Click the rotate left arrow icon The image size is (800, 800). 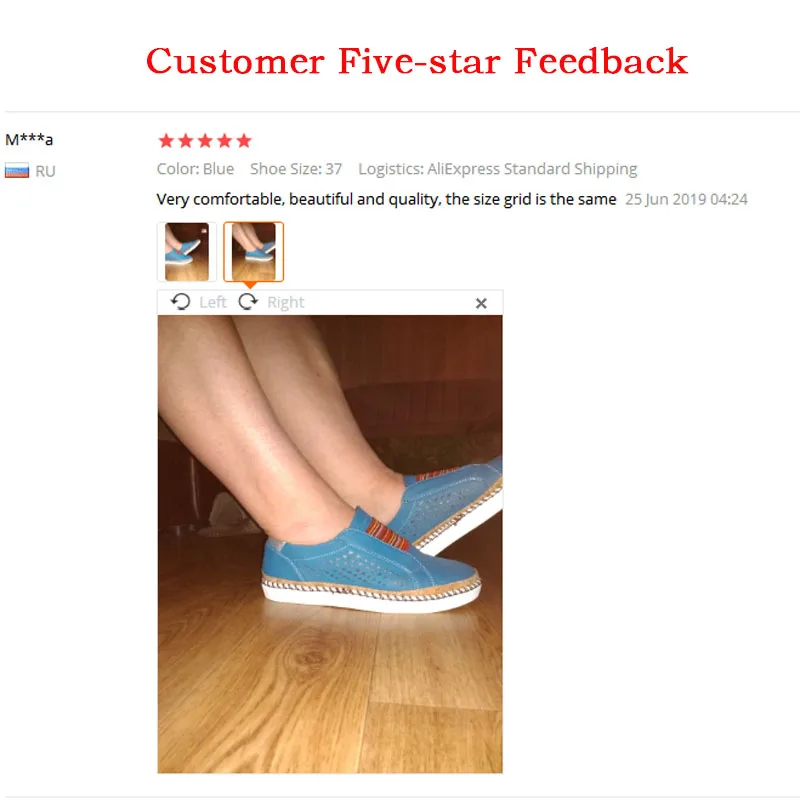180,302
